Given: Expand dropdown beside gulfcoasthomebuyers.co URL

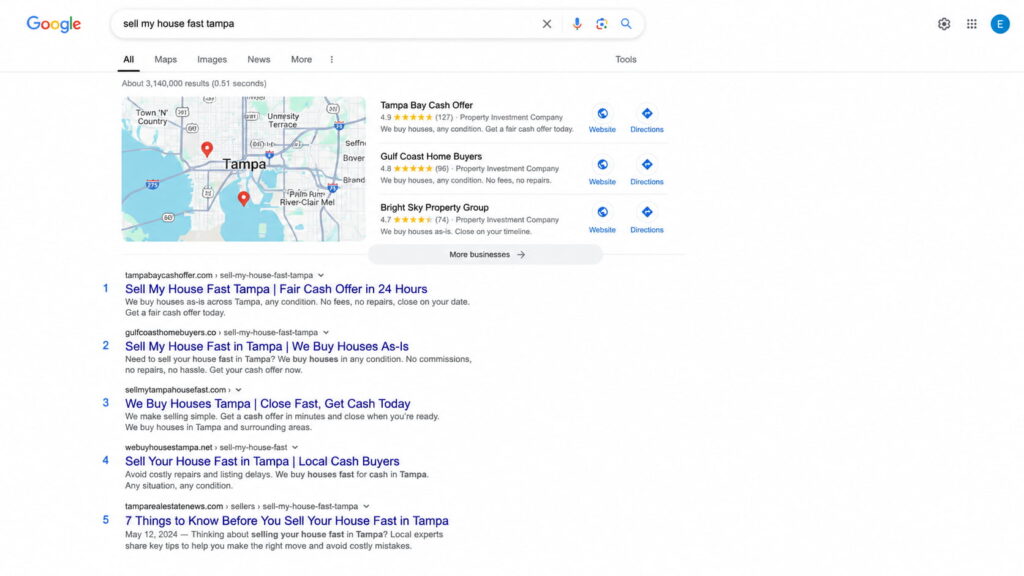Looking at the screenshot, I should tap(326, 332).
